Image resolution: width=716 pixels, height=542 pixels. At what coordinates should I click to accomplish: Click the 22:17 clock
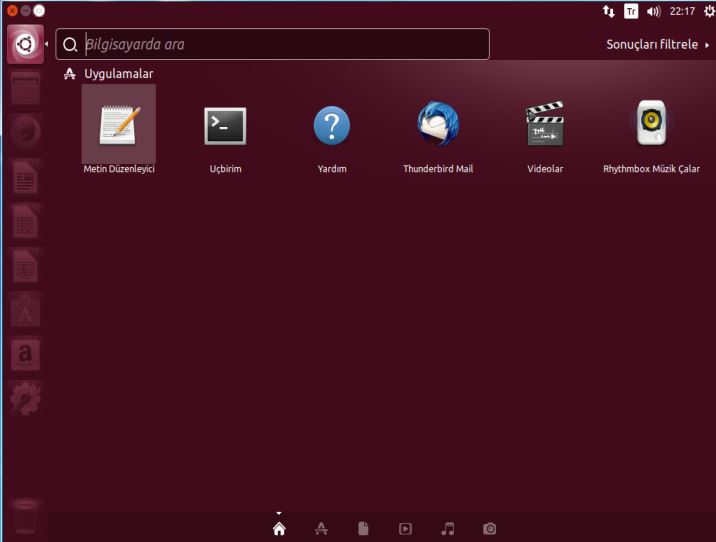pos(682,11)
